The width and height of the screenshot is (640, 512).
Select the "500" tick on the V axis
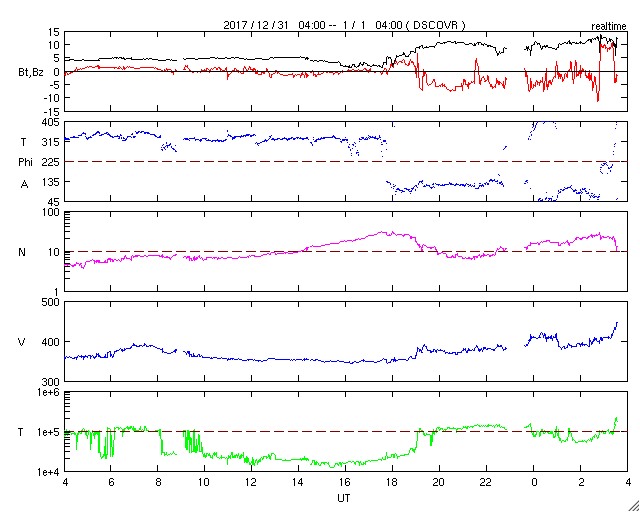52,302
